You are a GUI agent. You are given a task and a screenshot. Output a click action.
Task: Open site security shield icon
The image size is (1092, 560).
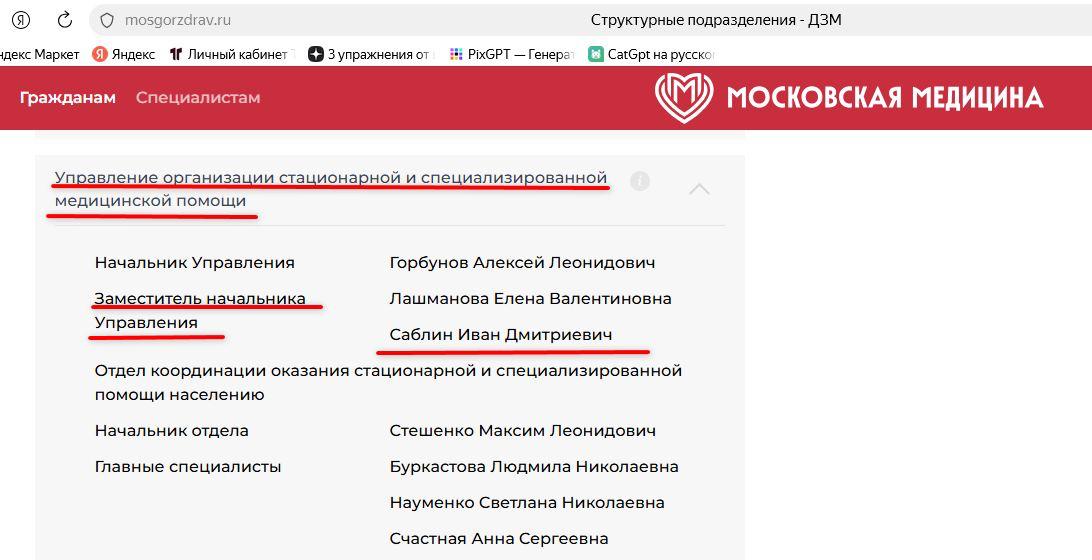pos(107,20)
